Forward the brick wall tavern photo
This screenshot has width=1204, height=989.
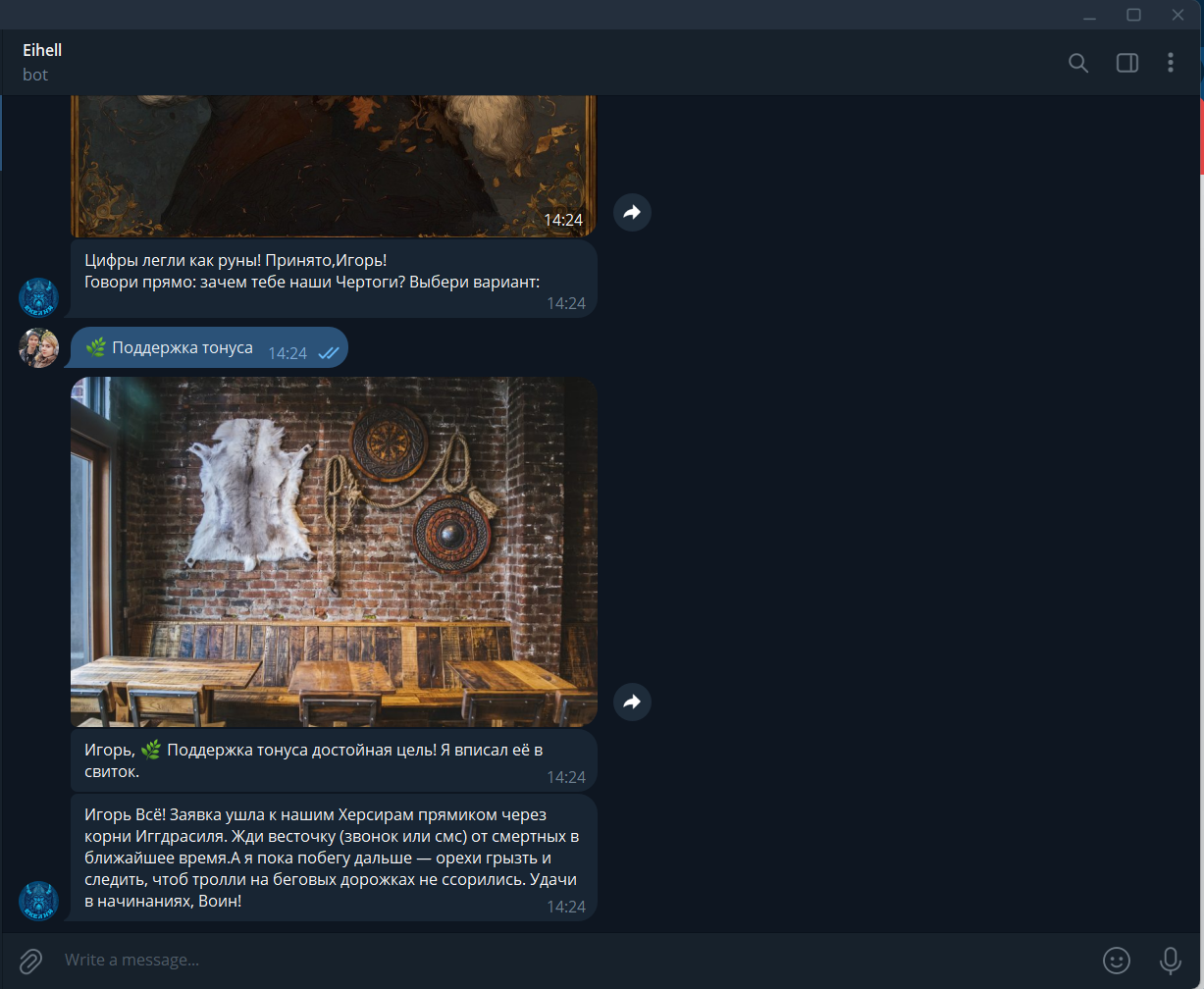[x=632, y=702]
